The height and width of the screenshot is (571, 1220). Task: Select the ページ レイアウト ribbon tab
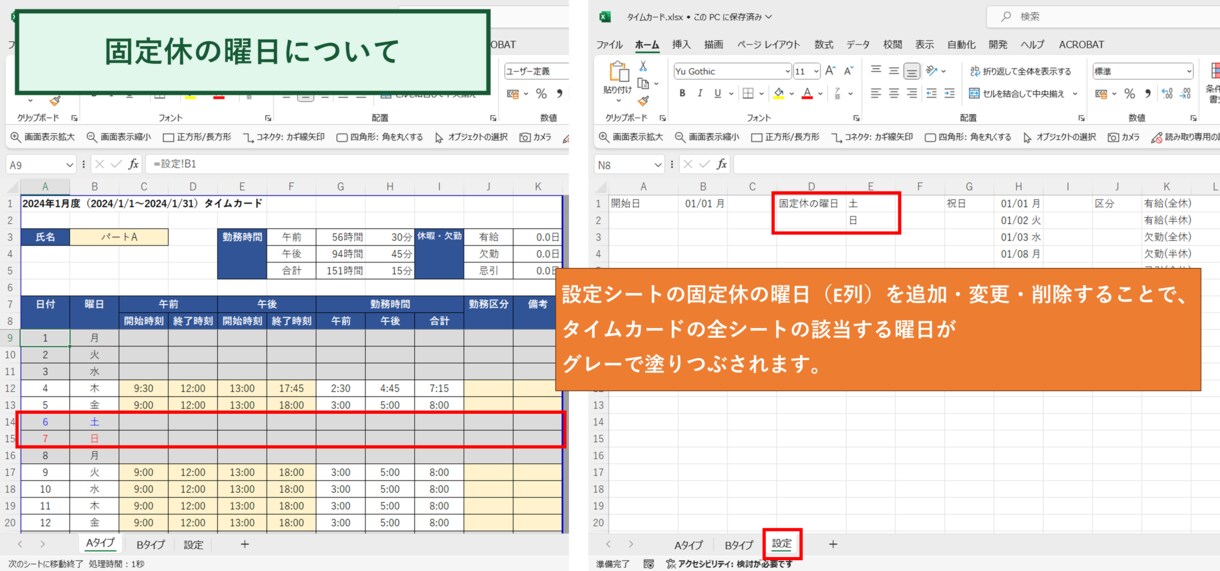click(768, 44)
